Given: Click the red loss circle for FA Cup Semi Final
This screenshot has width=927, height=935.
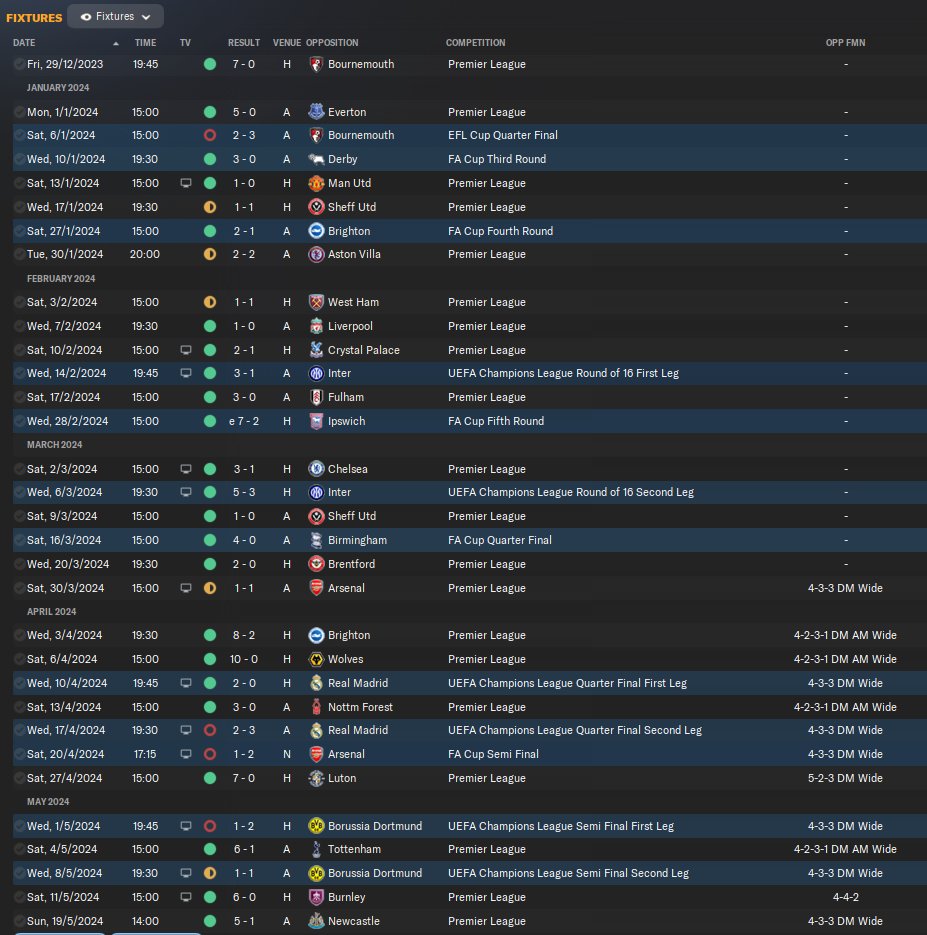Looking at the screenshot, I should (210, 754).
